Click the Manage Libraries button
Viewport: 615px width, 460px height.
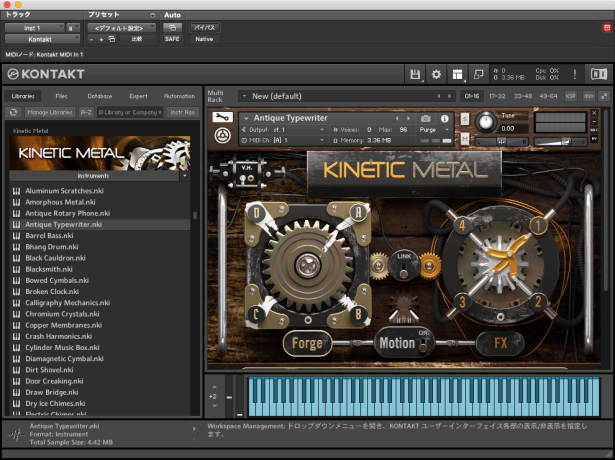(48, 112)
